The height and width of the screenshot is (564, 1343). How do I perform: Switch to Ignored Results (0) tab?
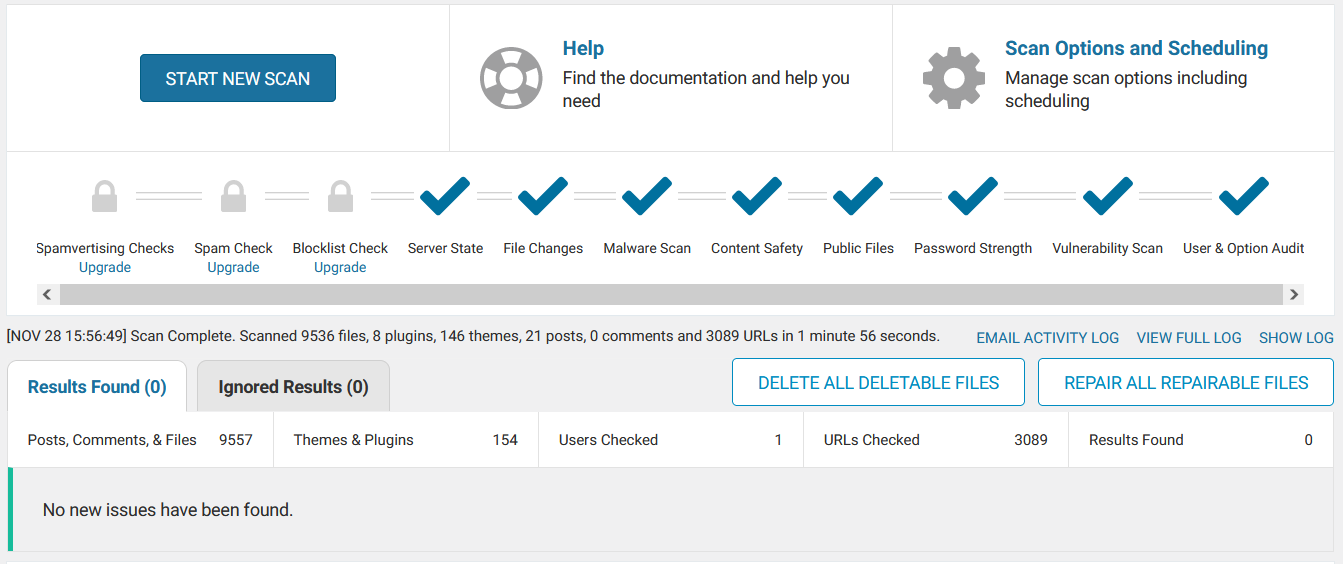click(x=293, y=387)
